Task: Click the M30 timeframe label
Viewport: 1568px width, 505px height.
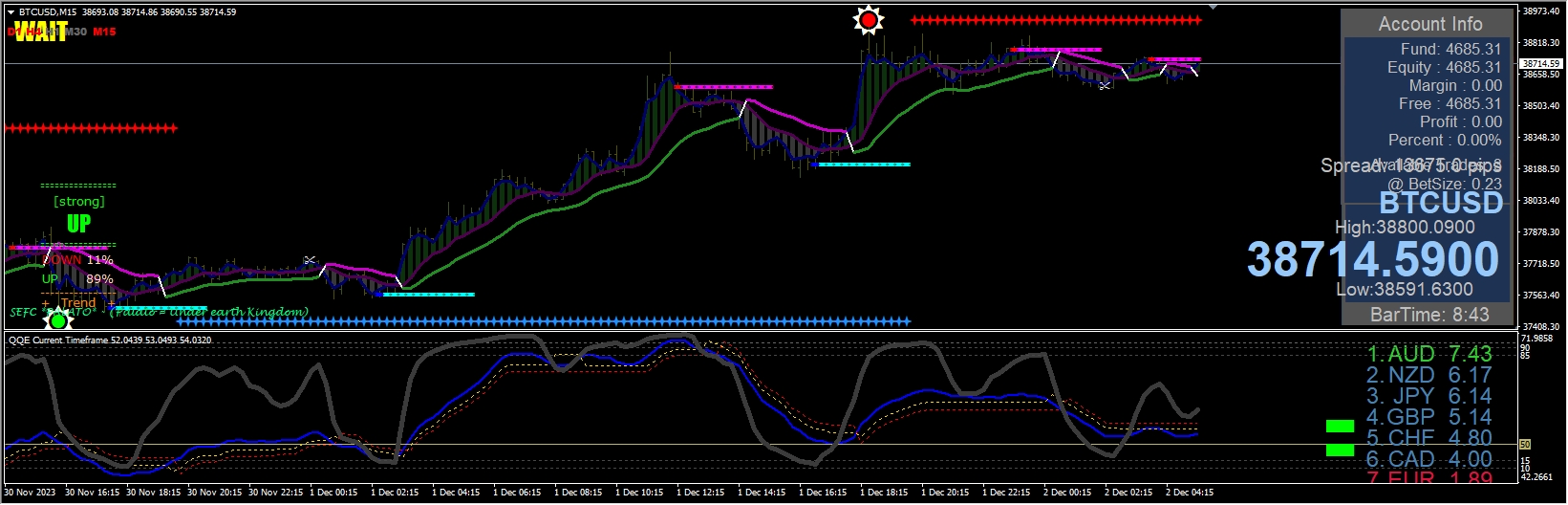Action: pos(76,32)
